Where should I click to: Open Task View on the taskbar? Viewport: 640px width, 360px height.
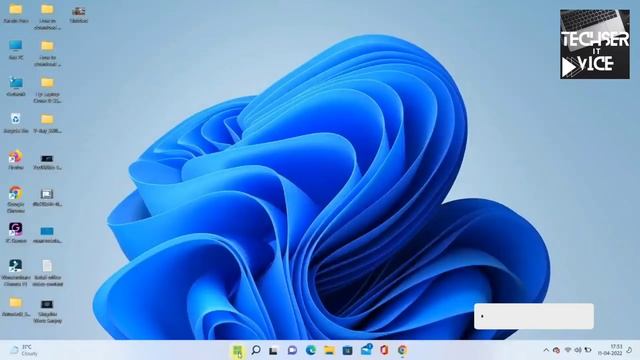click(273, 350)
